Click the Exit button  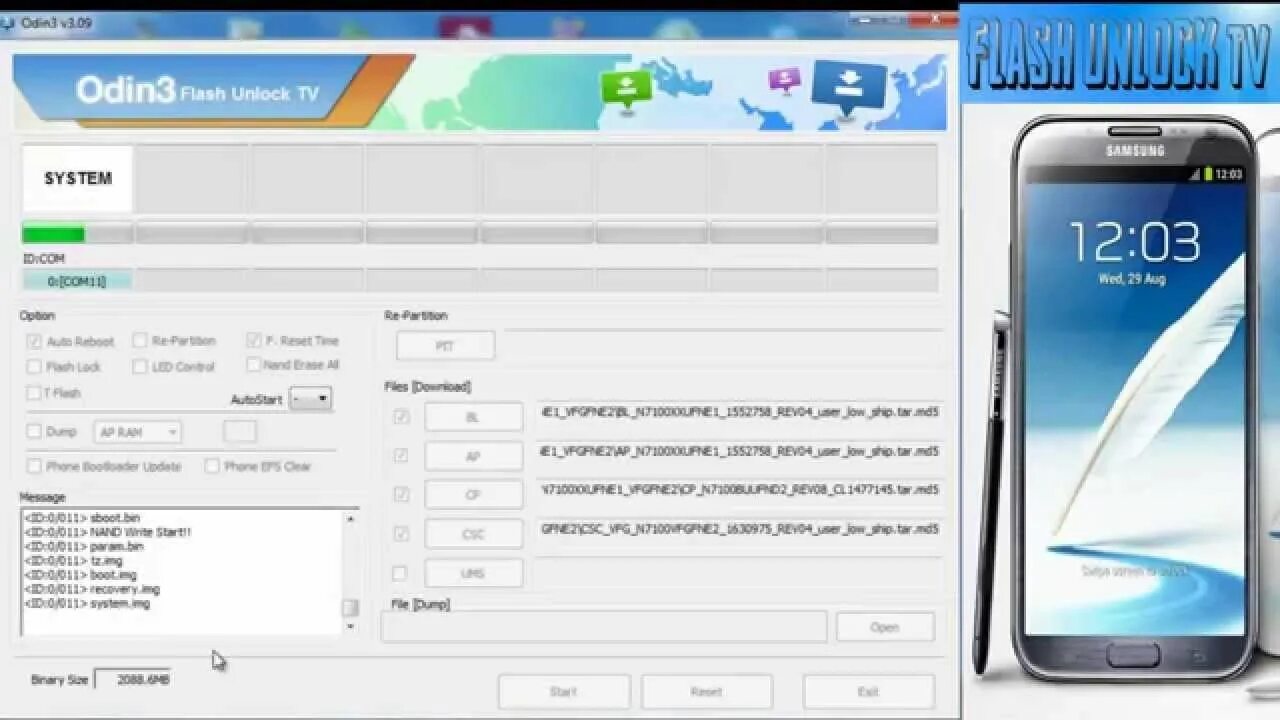pyautogui.click(x=868, y=692)
